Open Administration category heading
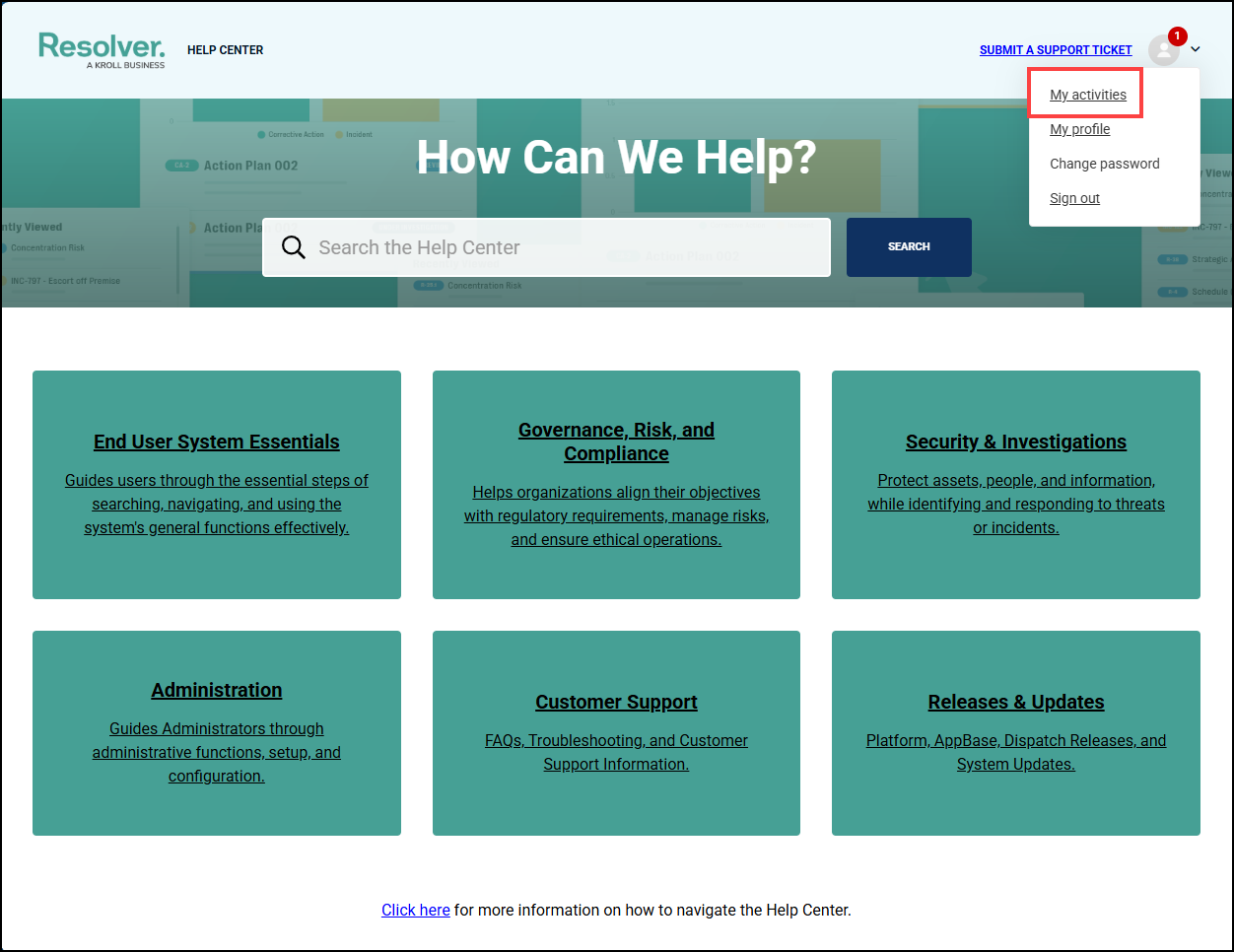The image size is (1234, 952). tap(217, 690)
